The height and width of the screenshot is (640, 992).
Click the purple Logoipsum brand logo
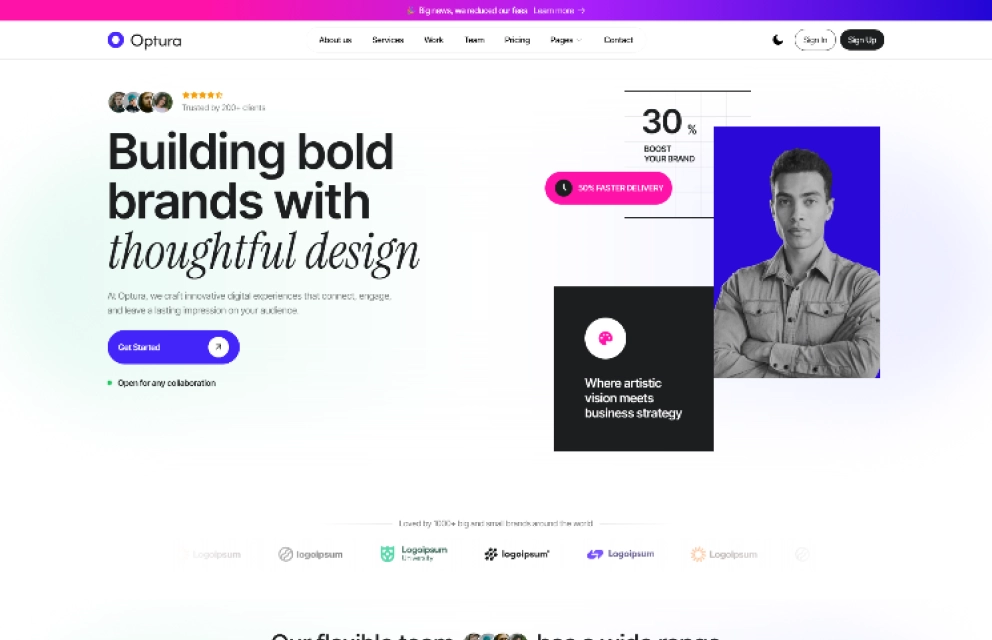coord(621,554)
